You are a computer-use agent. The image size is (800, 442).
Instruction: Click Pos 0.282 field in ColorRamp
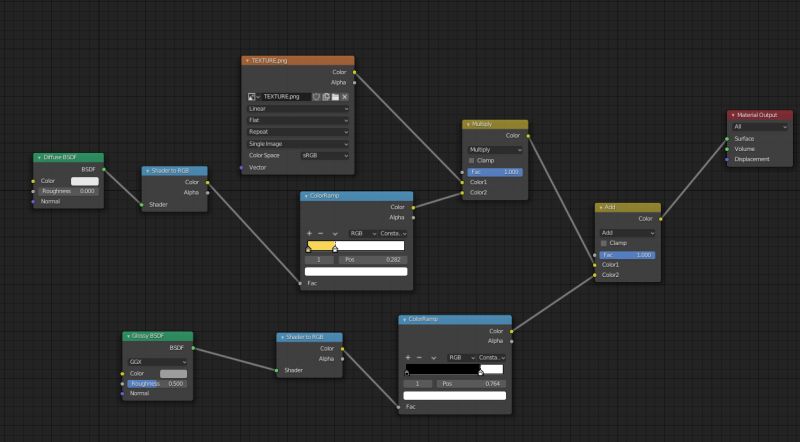373,260
